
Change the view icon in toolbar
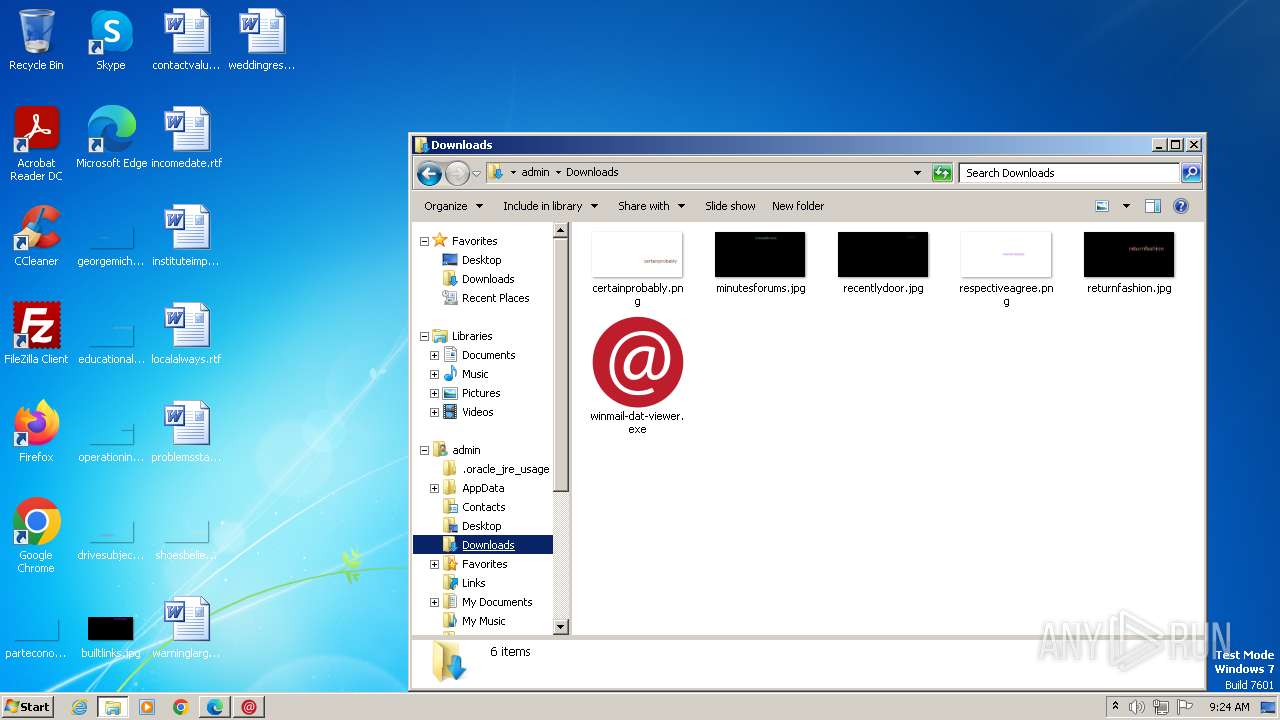point(1102,206)
